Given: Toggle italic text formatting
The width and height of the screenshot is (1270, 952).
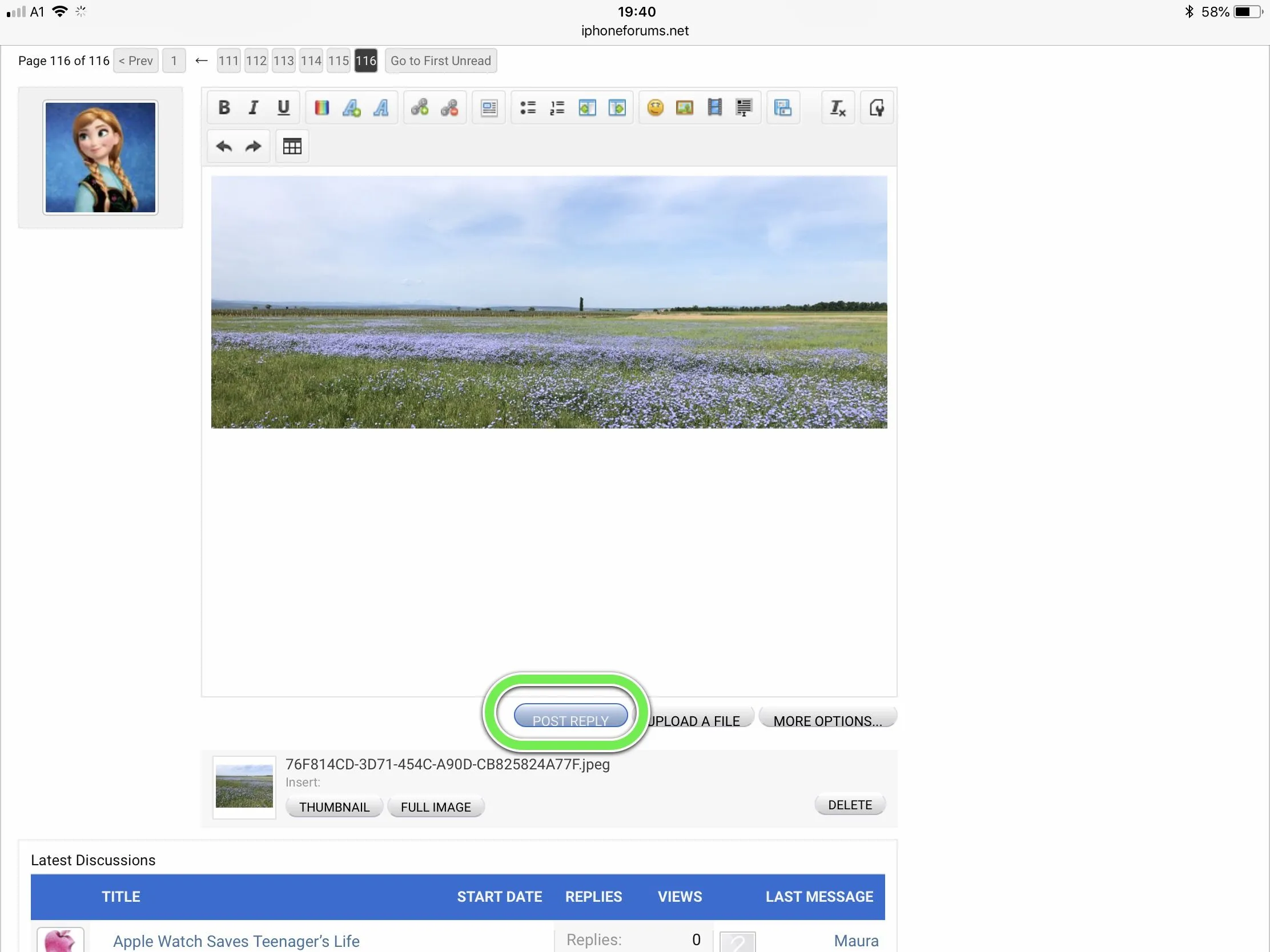Looking at the screenshot, I should pyautogui.click(x=253, y=108).
